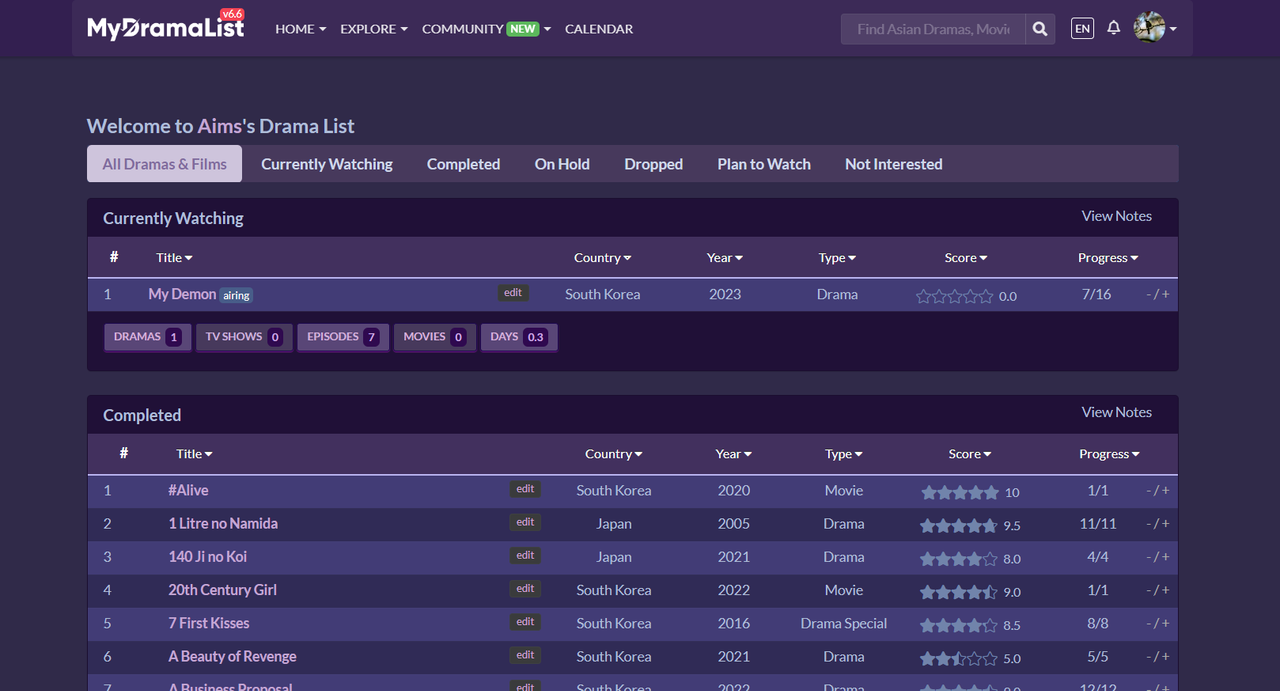Switch to the Dropped tab
This screenshot has width=1280, height=691.
point(653,164)
